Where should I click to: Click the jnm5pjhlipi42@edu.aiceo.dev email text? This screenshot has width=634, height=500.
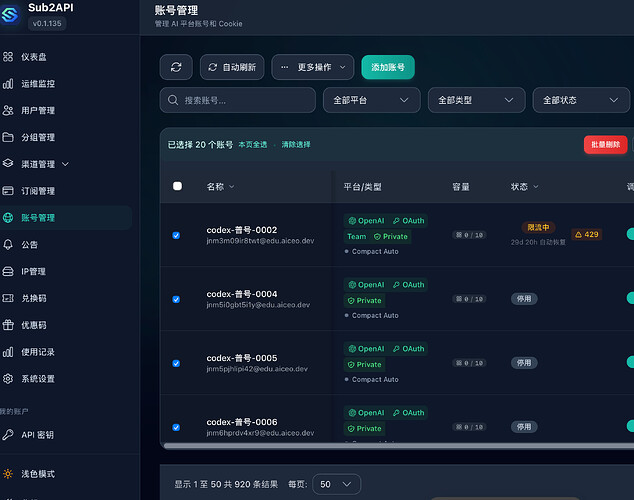(x=257, y=369)
